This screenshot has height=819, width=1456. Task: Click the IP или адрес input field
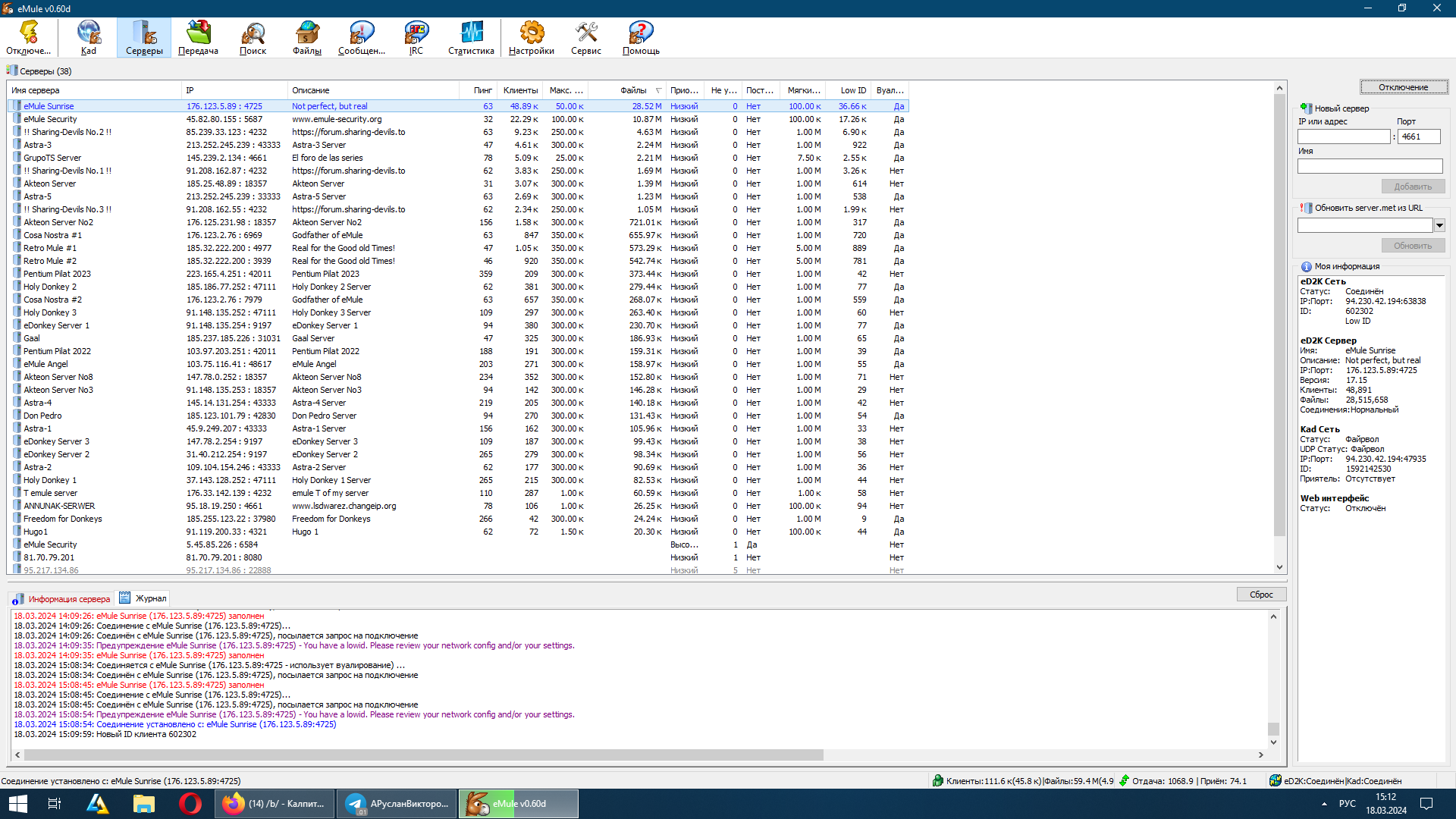click(1344, 136)
